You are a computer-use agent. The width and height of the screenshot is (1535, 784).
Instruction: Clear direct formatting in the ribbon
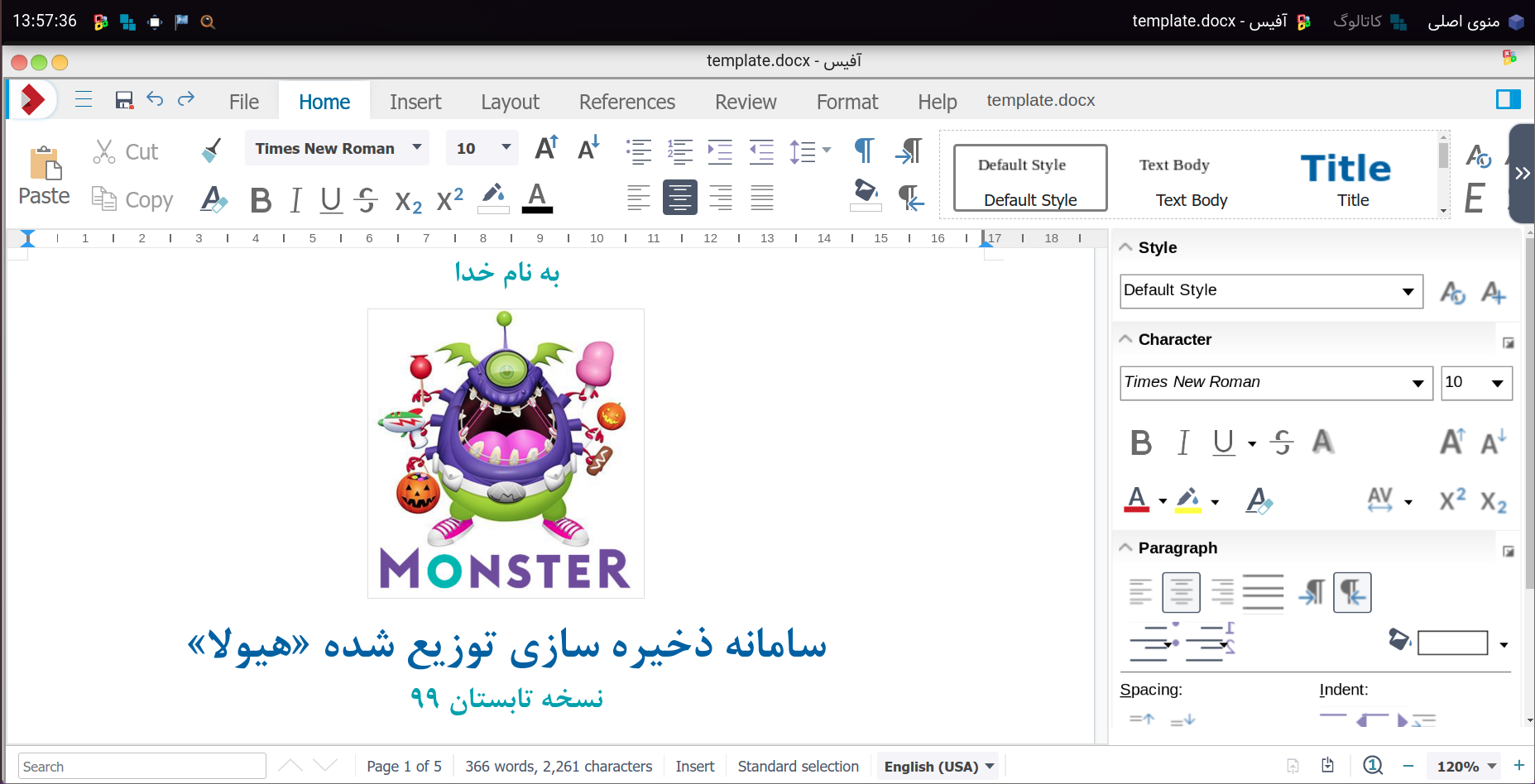click(213, 199)
